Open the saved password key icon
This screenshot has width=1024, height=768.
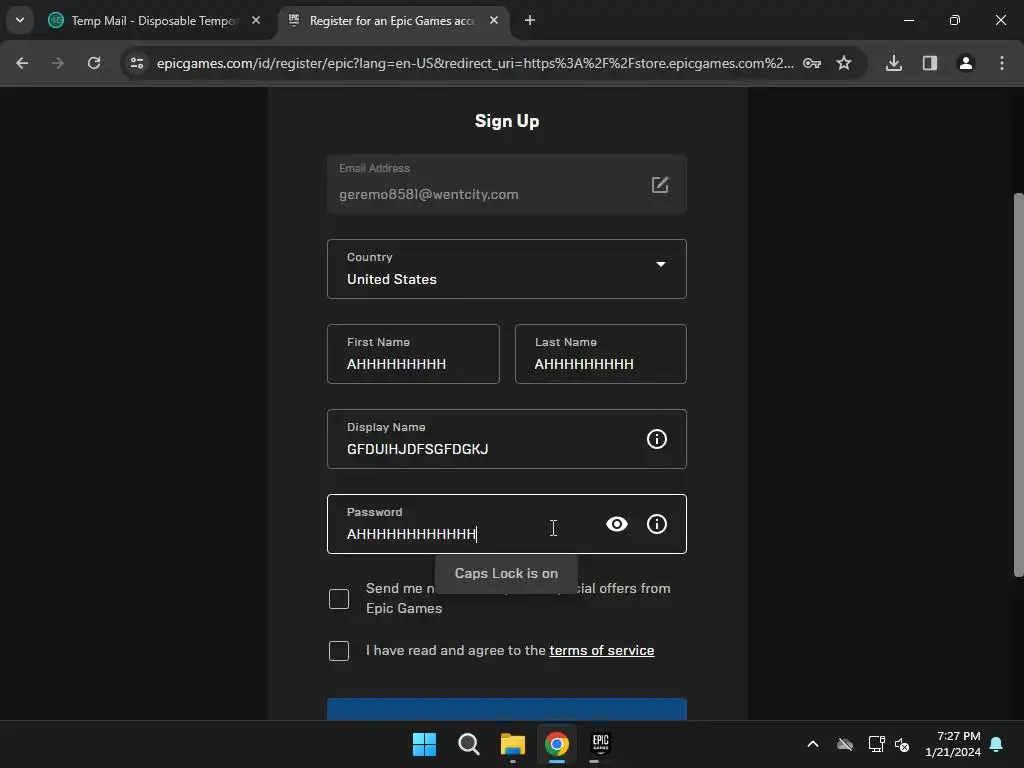[812, 63]
